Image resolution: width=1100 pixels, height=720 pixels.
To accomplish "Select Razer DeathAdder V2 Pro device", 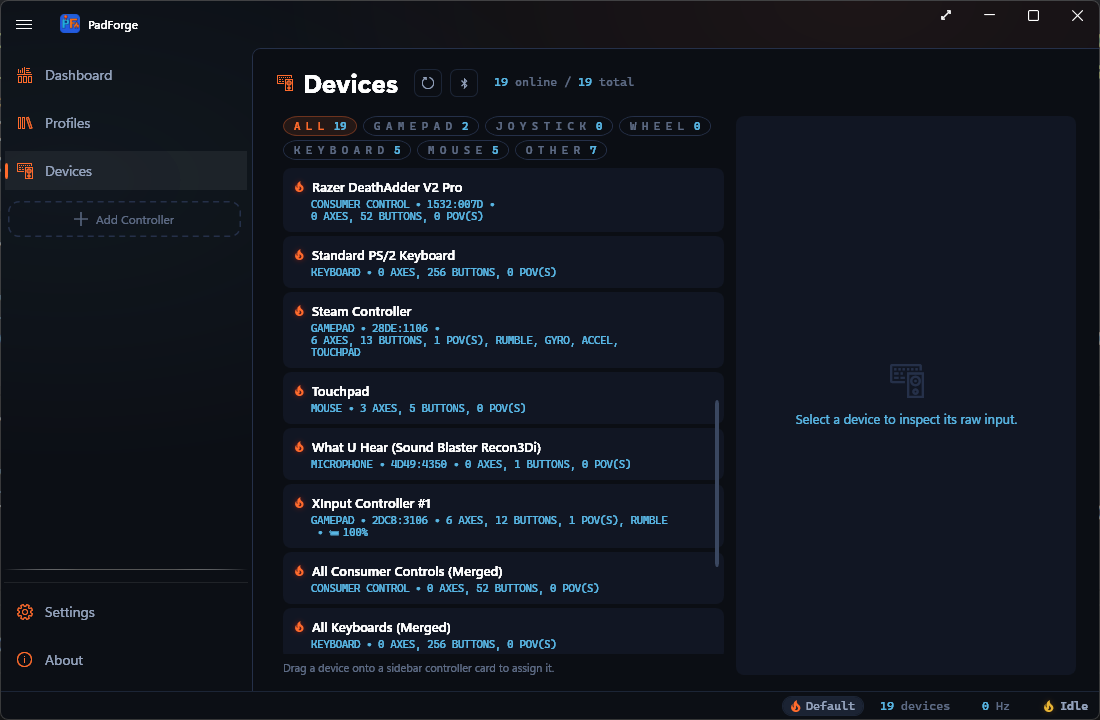I will point(503,200).
